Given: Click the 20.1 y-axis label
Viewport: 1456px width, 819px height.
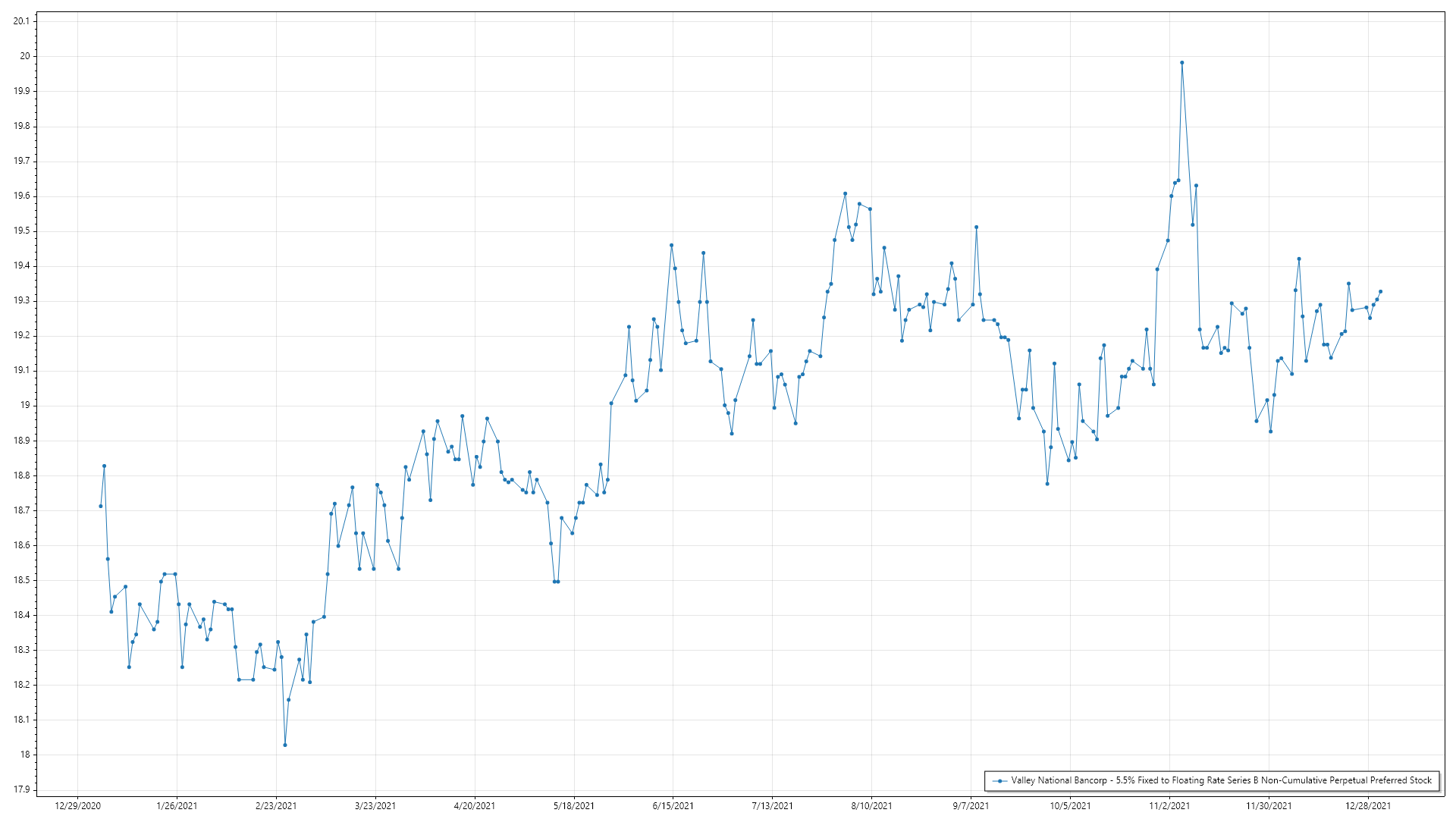Looking at the screenshot, I should coord(21,21).
